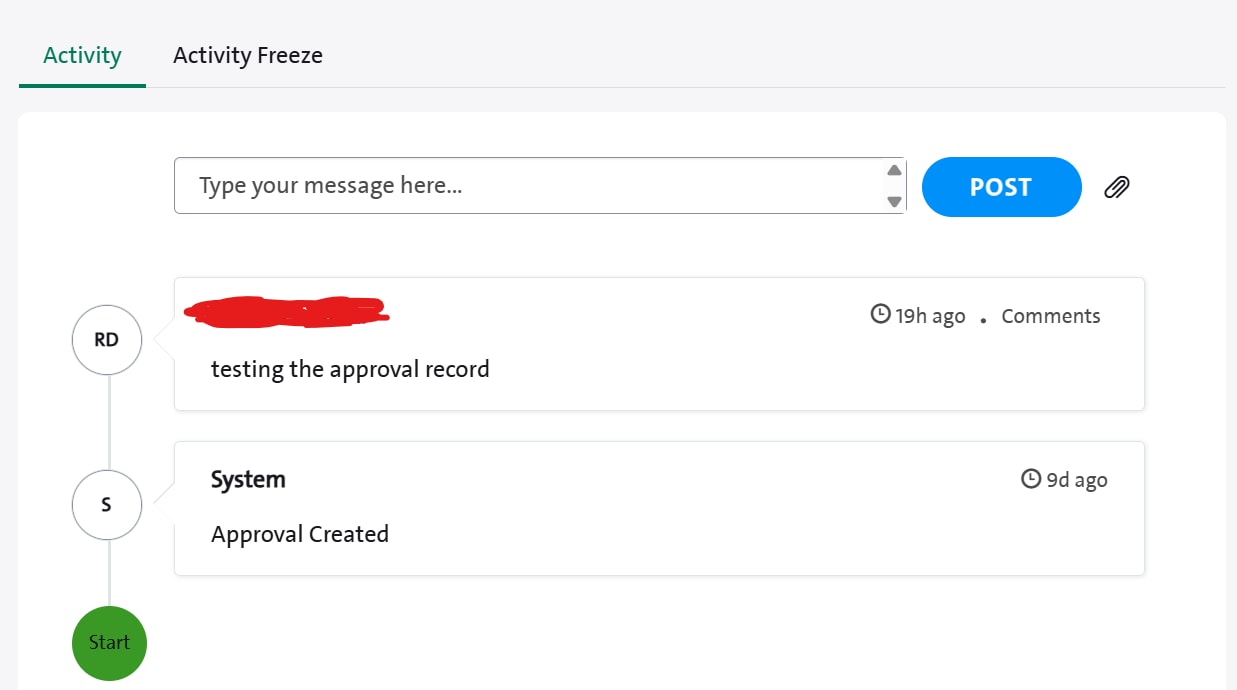Click the '19h ago' timestamp
Image resolution: width=1237 pixels, height=690 pixels.
click(930, 316)
